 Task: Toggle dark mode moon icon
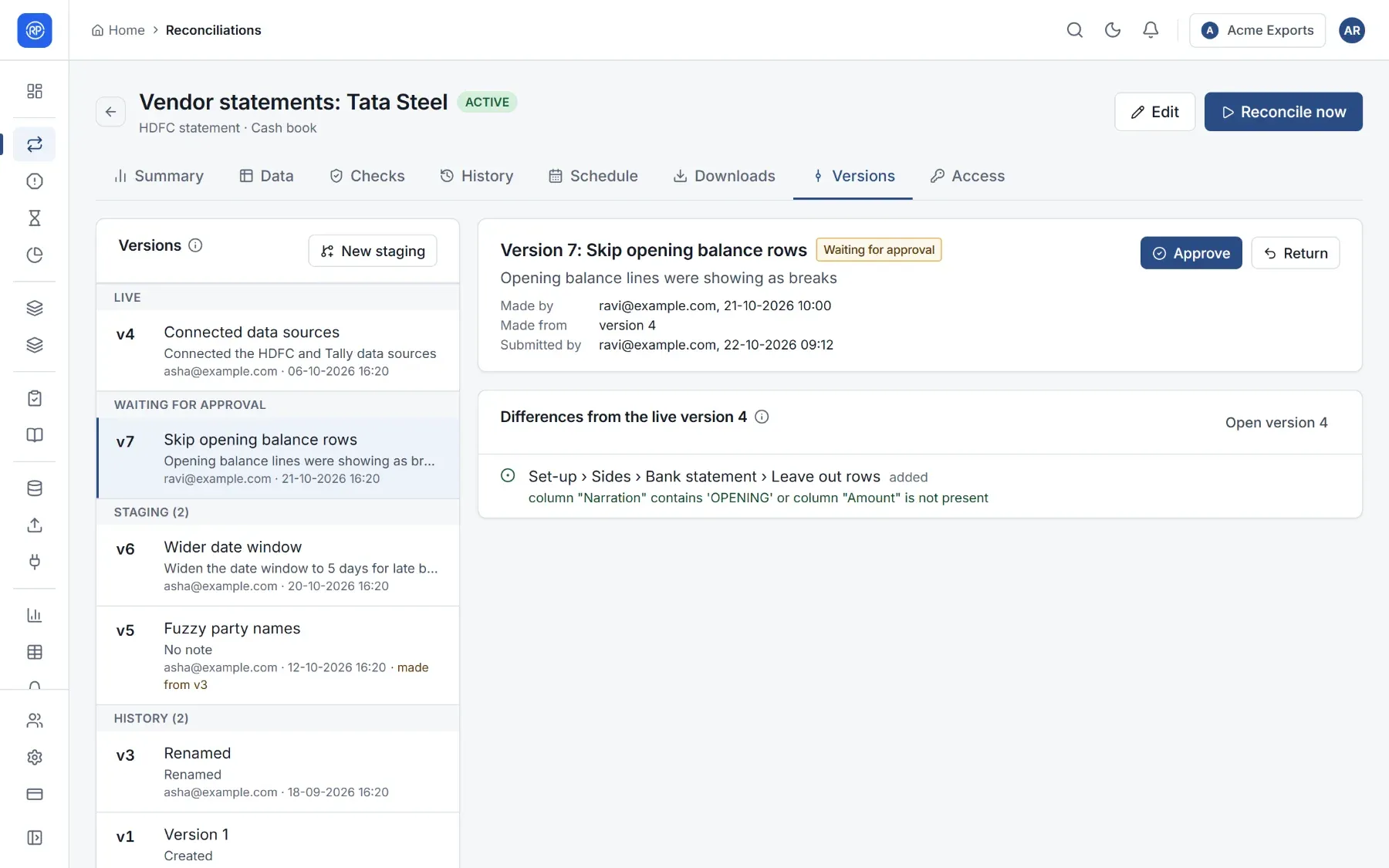pos(1112,30)
